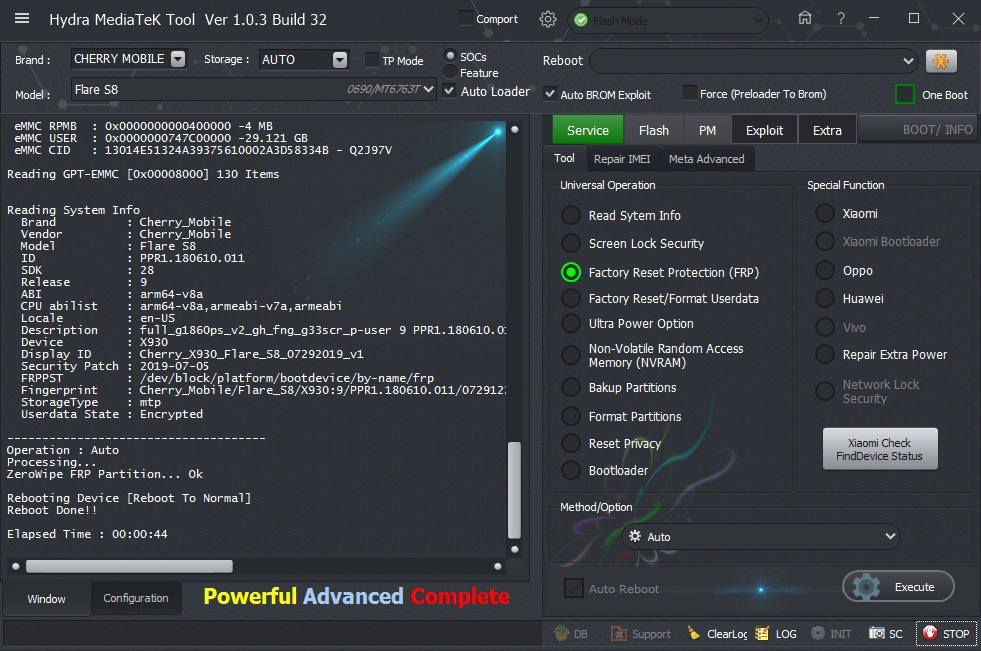The image size is (981, 651).
Task: Open the Storage AUTO dropdown
Action: [x=340, y=60]
